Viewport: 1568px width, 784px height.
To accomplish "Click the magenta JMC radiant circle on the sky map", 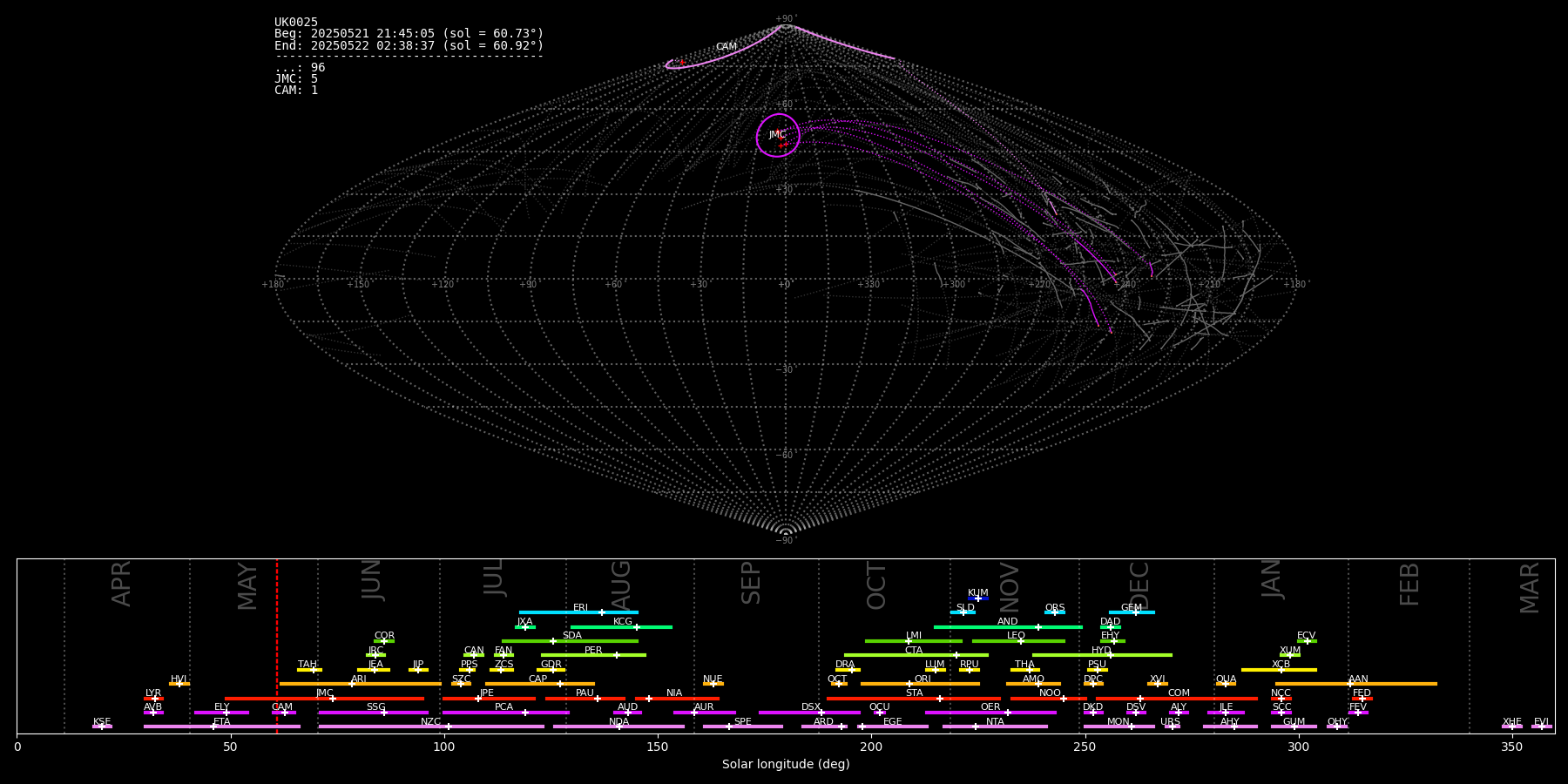I will [778, 135].
